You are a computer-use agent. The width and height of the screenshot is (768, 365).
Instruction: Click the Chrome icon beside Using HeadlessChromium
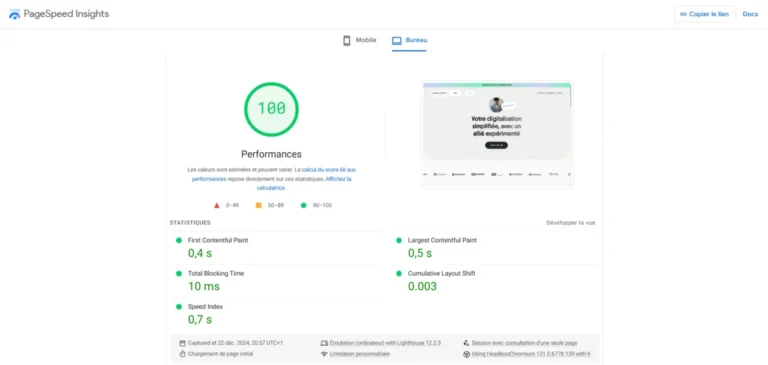(x=466, y=354)
